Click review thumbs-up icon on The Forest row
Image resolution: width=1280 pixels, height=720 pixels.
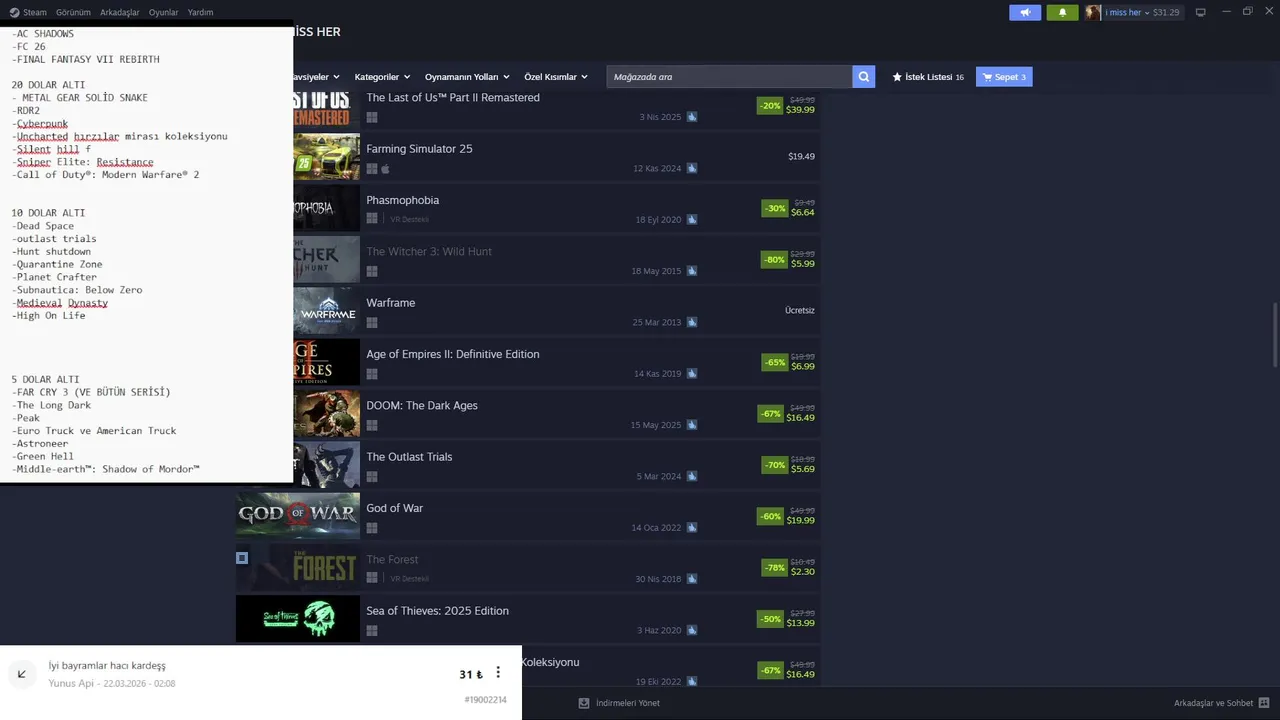(x=692, y=579)
